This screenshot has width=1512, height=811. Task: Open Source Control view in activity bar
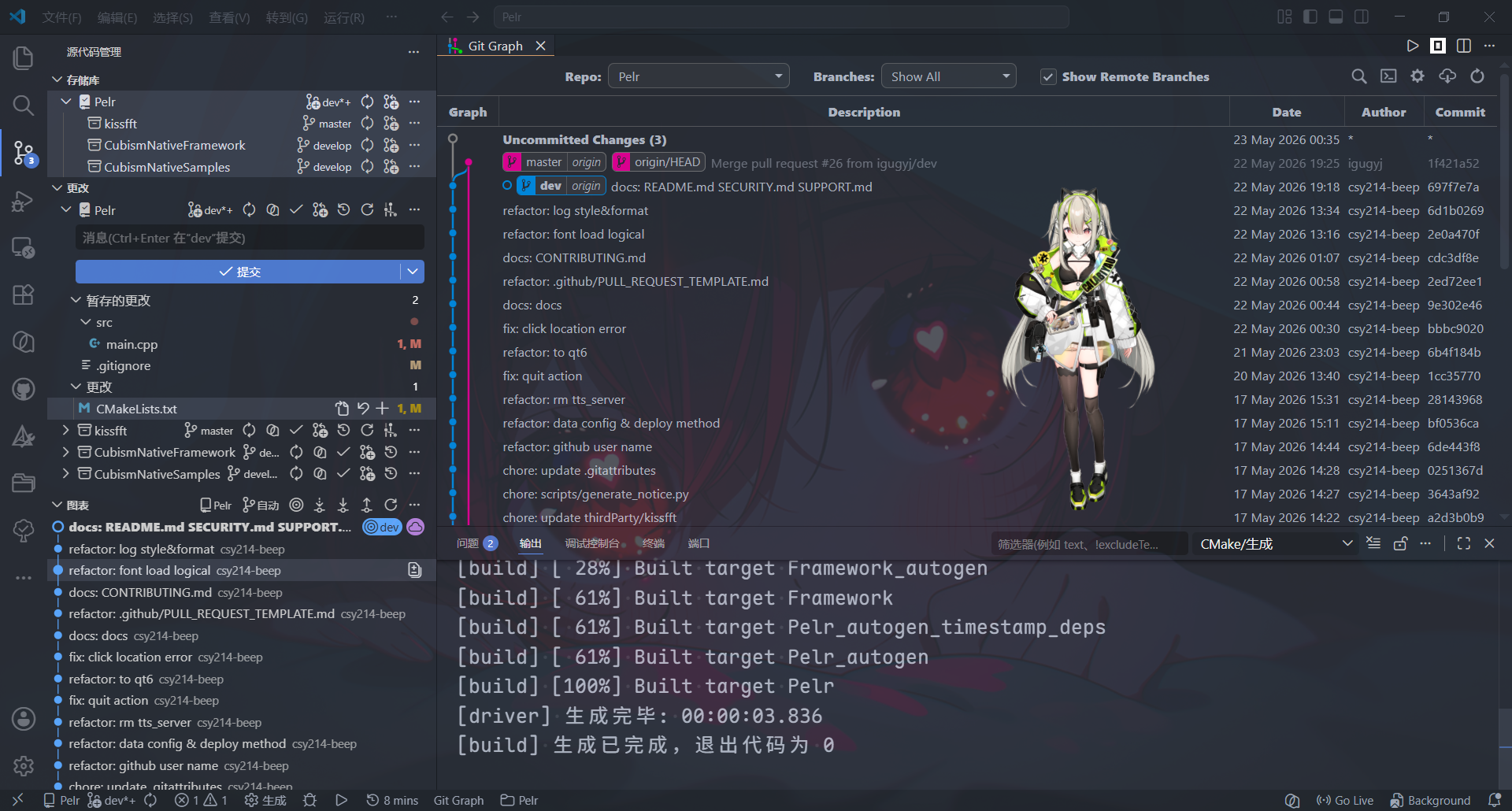pyautogui.click(x=24, y=153)
